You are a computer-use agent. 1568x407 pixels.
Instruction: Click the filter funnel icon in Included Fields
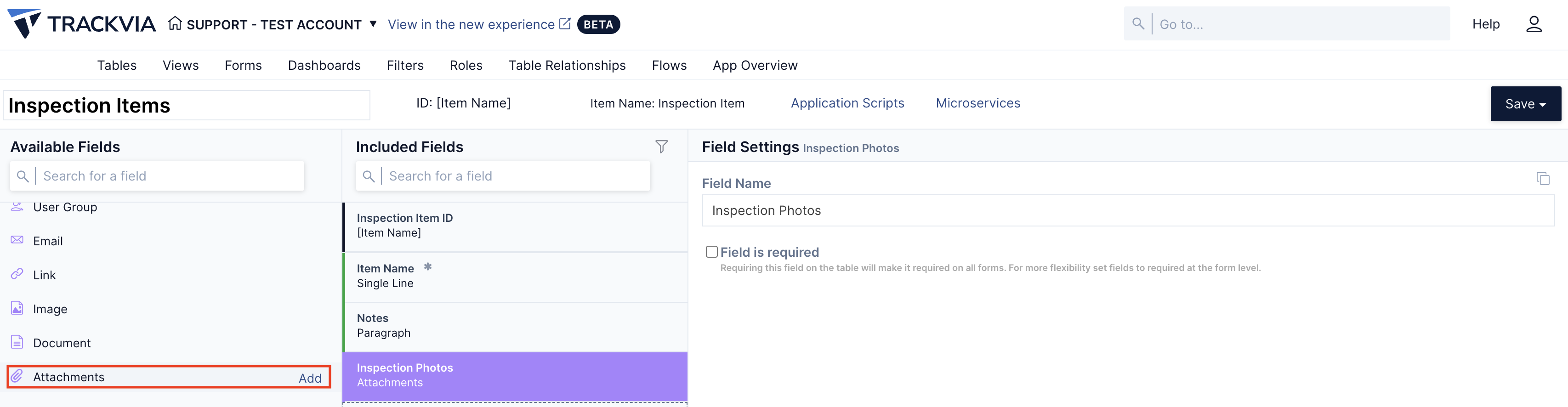click(x=662, y=147)
